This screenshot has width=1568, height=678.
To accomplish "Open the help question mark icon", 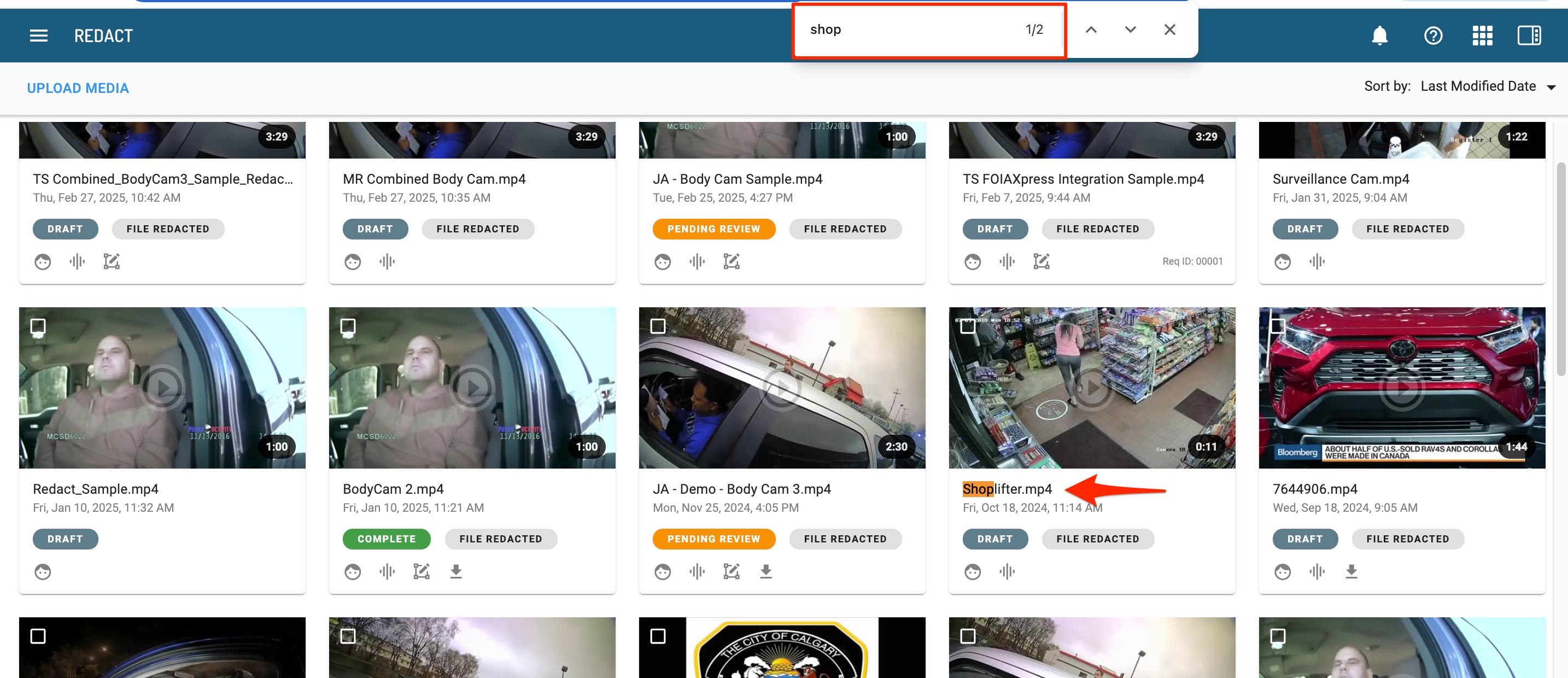I will [x=1433, y=36].
